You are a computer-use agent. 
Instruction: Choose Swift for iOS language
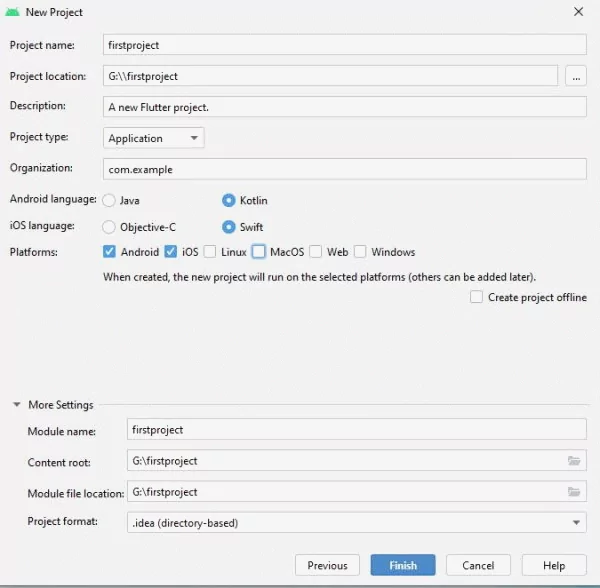(x=229, y=227)
